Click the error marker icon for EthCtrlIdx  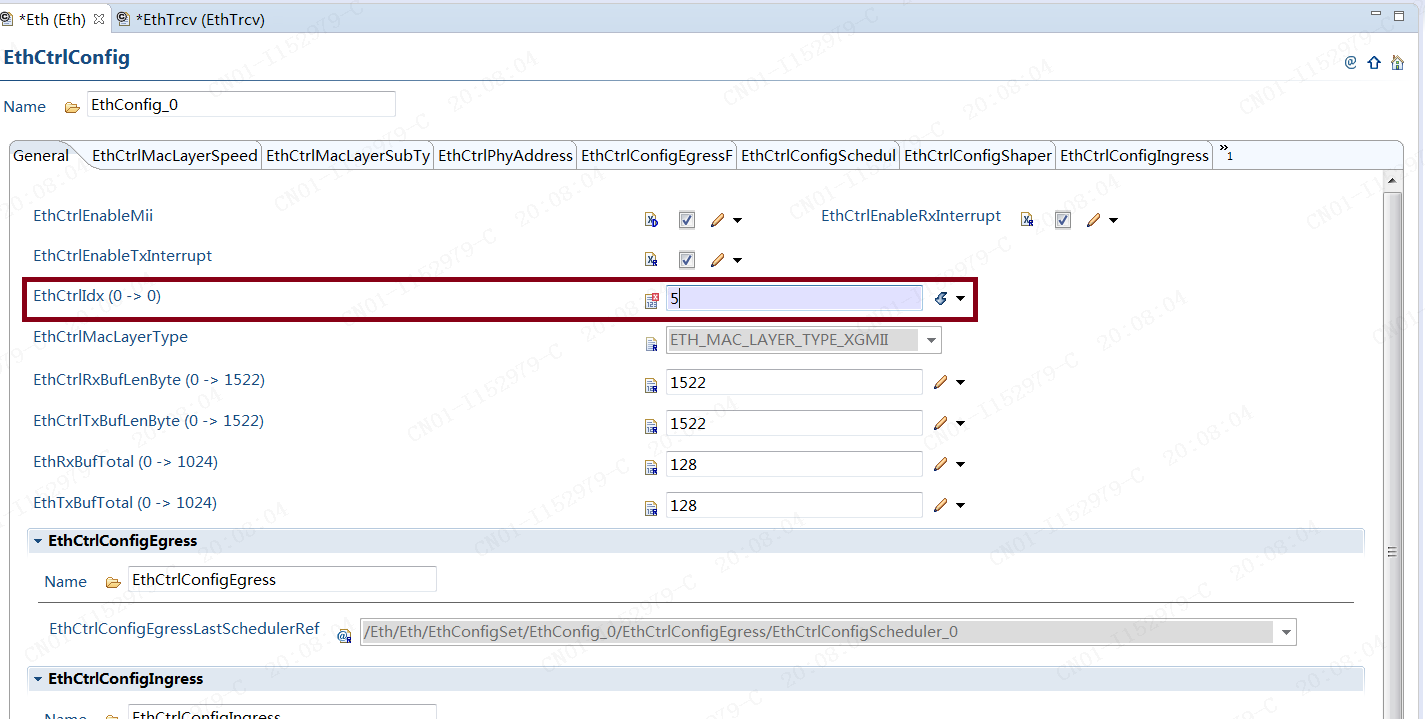click(x=651, y=300)
